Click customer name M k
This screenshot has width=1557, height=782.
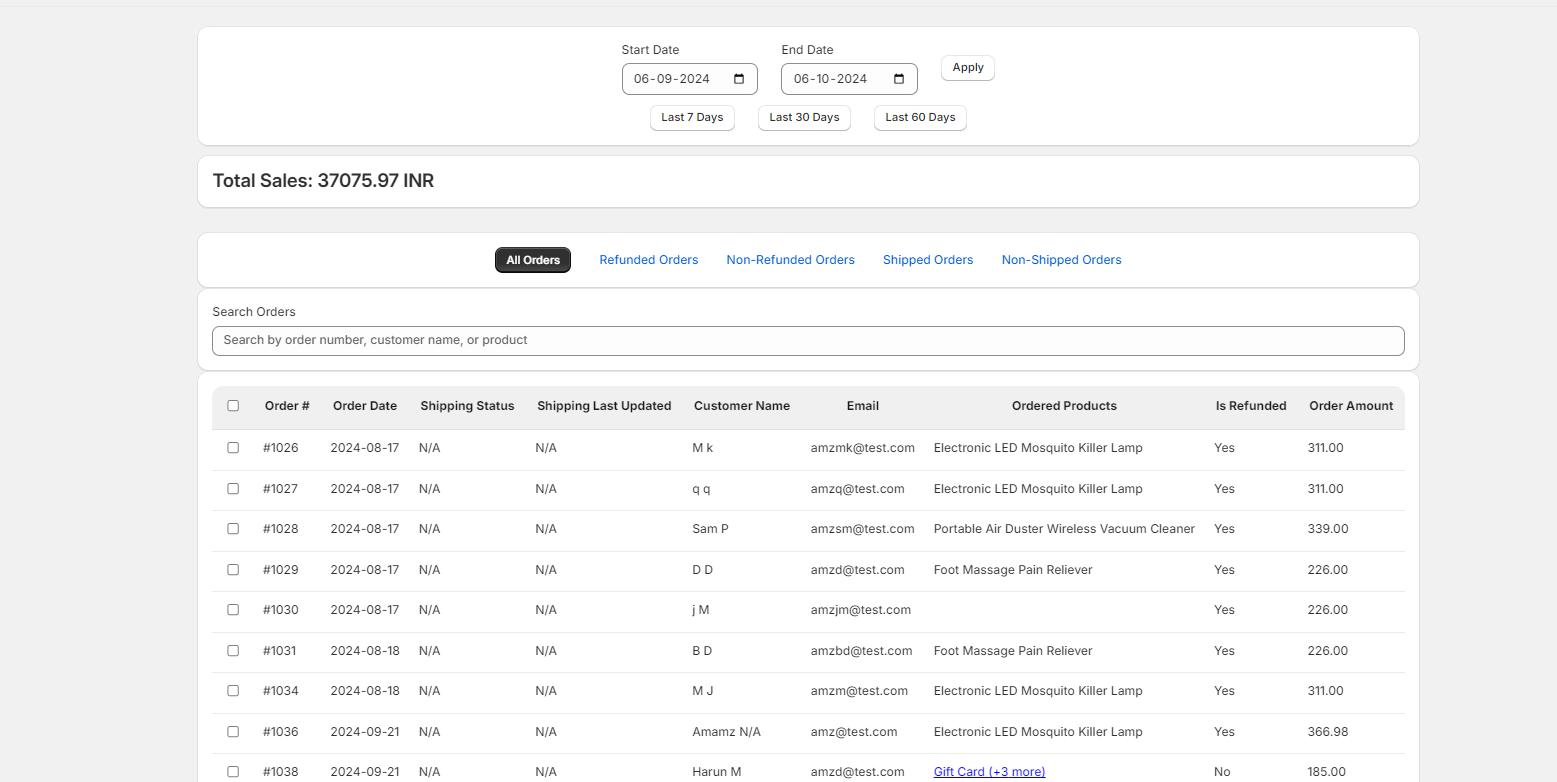[x=702, y=448]
